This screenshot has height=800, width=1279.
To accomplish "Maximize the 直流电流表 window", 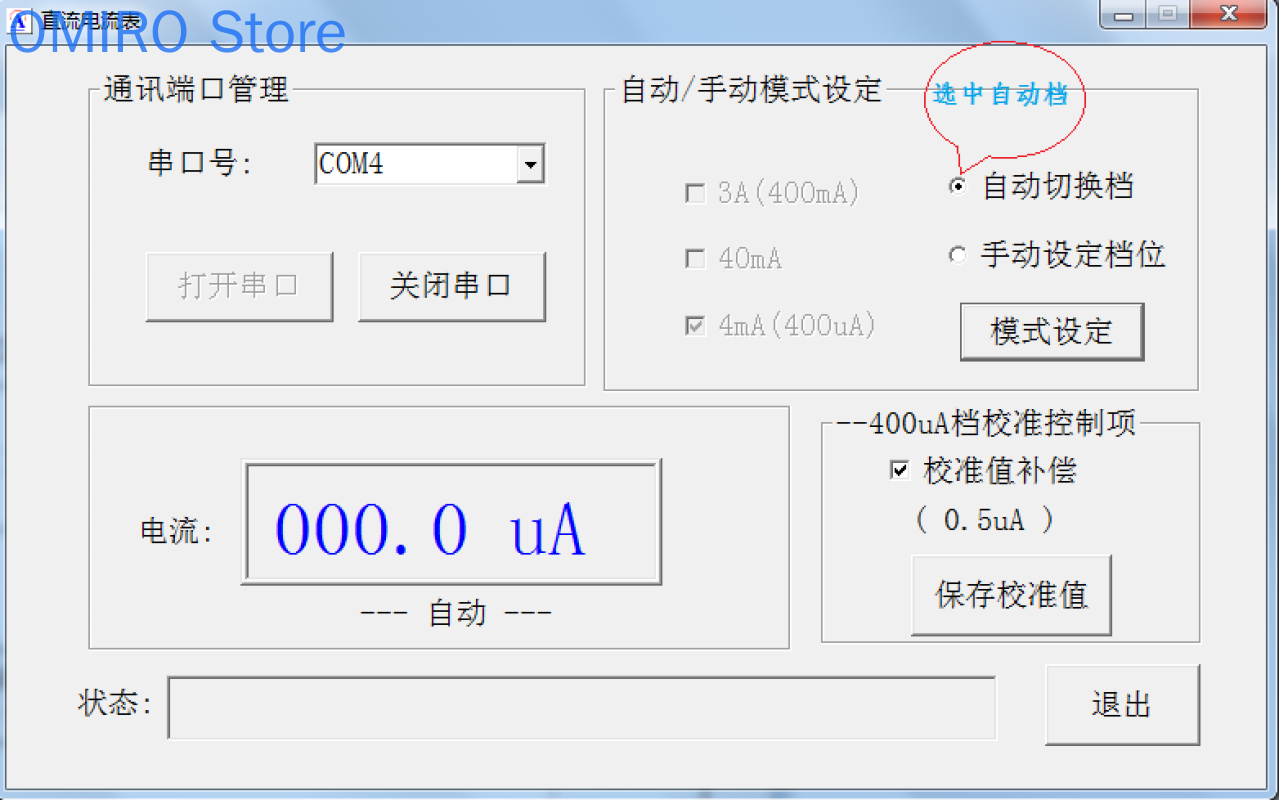I will [x=1168, y=14].
